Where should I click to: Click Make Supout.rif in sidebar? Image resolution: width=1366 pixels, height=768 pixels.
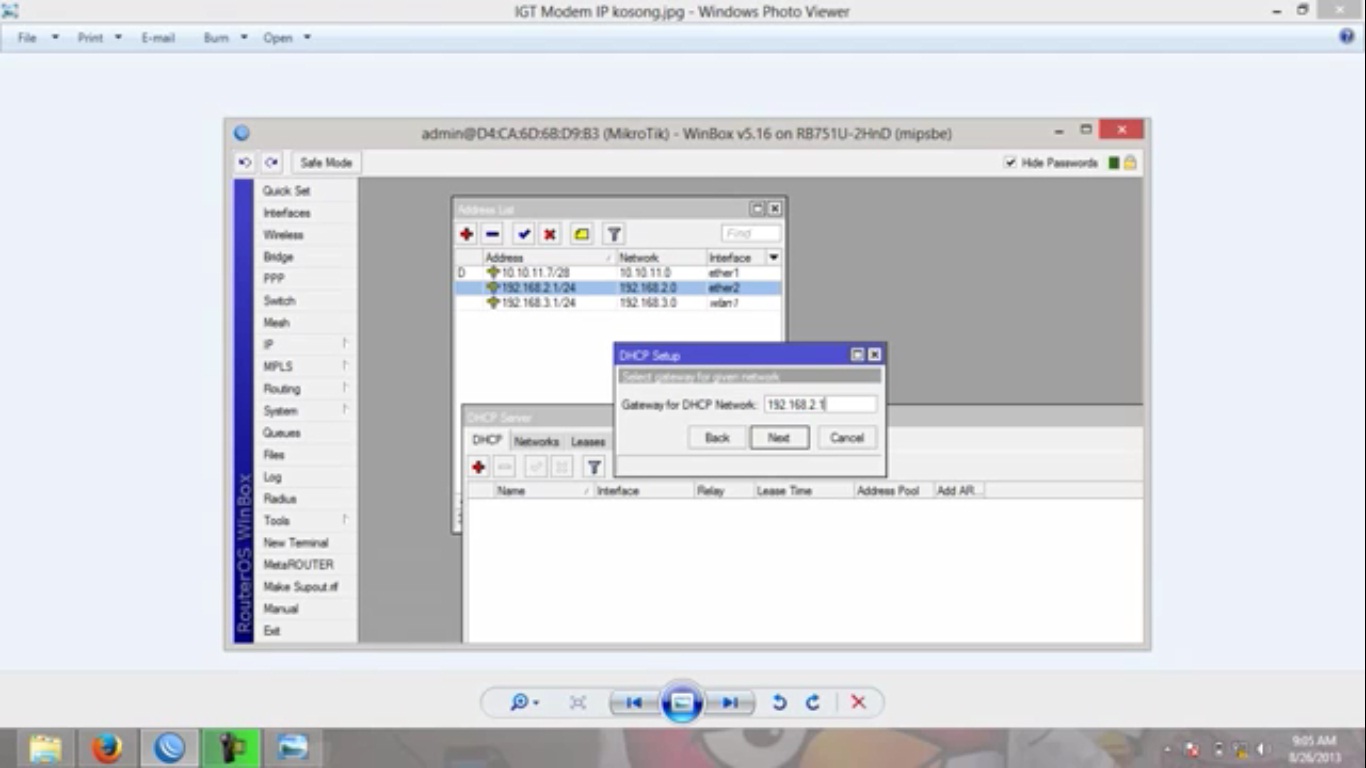tap(306, 586)
